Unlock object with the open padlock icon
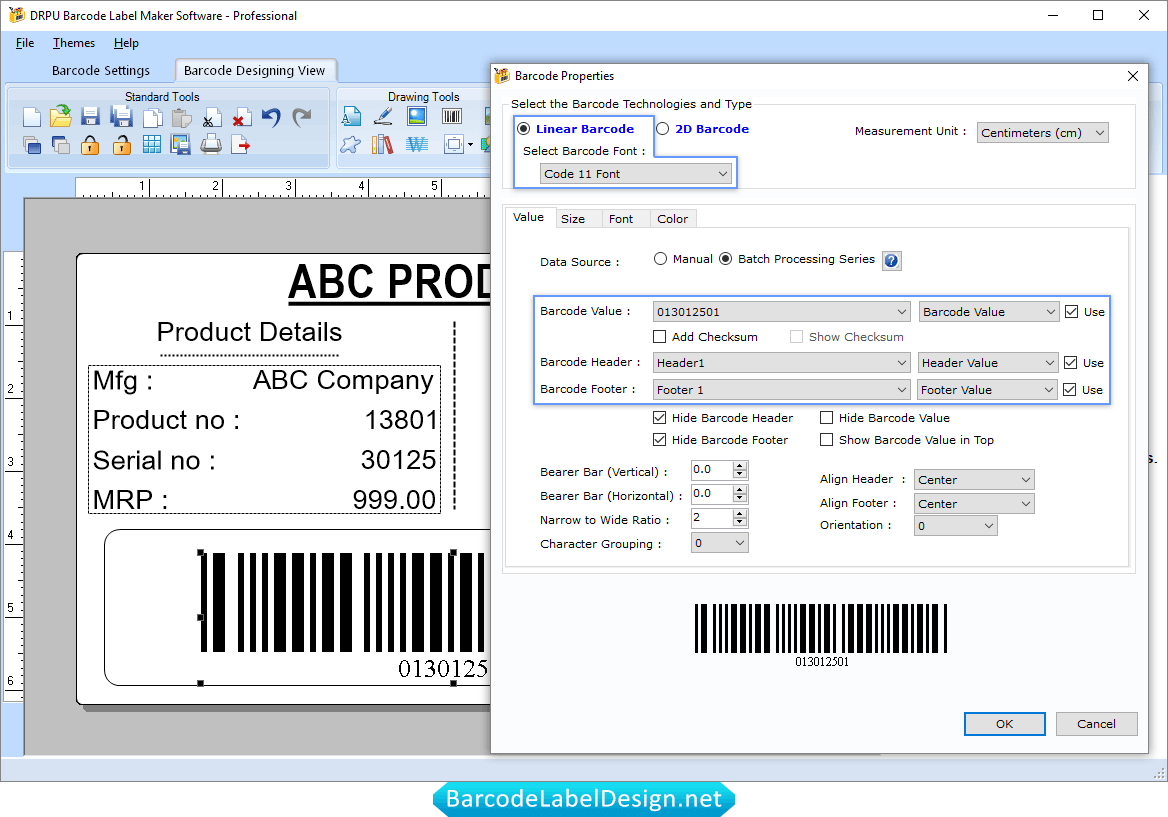Screen dimensions: 1168x817 tap(121, 144)
